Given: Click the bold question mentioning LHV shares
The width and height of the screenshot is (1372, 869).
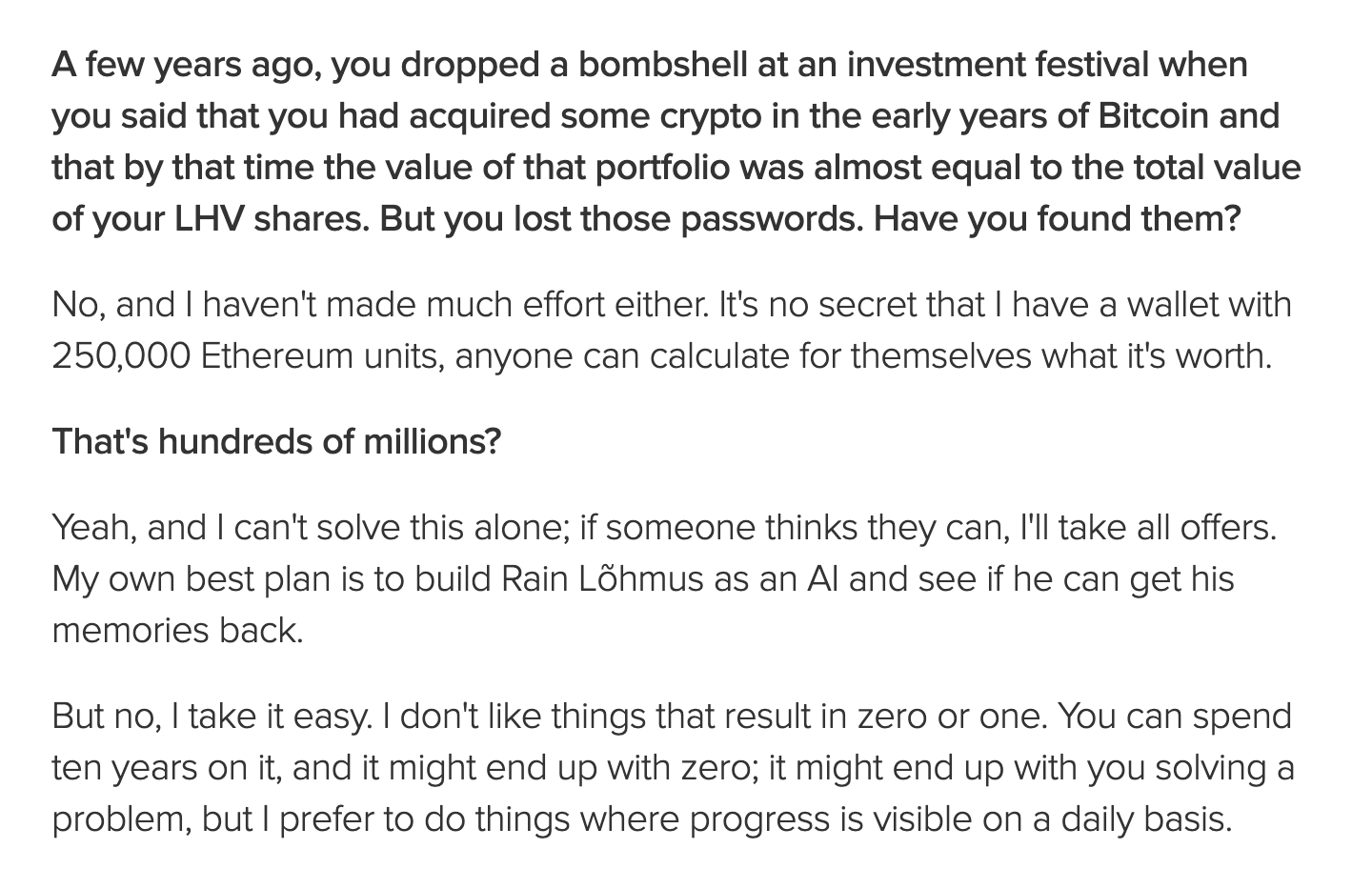Looking at the screenshot, I should [676, 141].
